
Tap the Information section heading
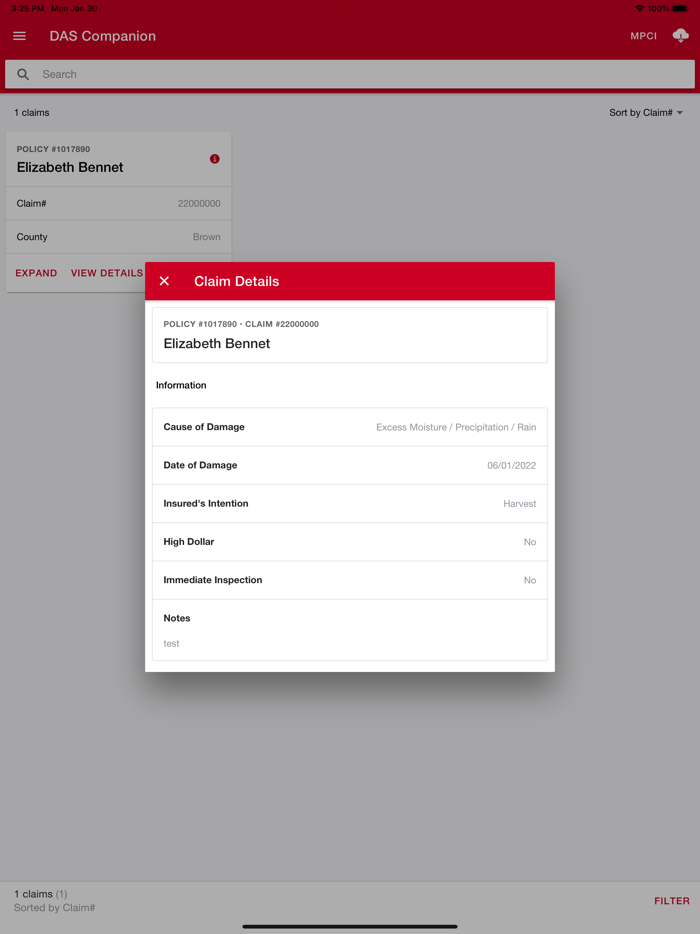click(x=181, y=385)
